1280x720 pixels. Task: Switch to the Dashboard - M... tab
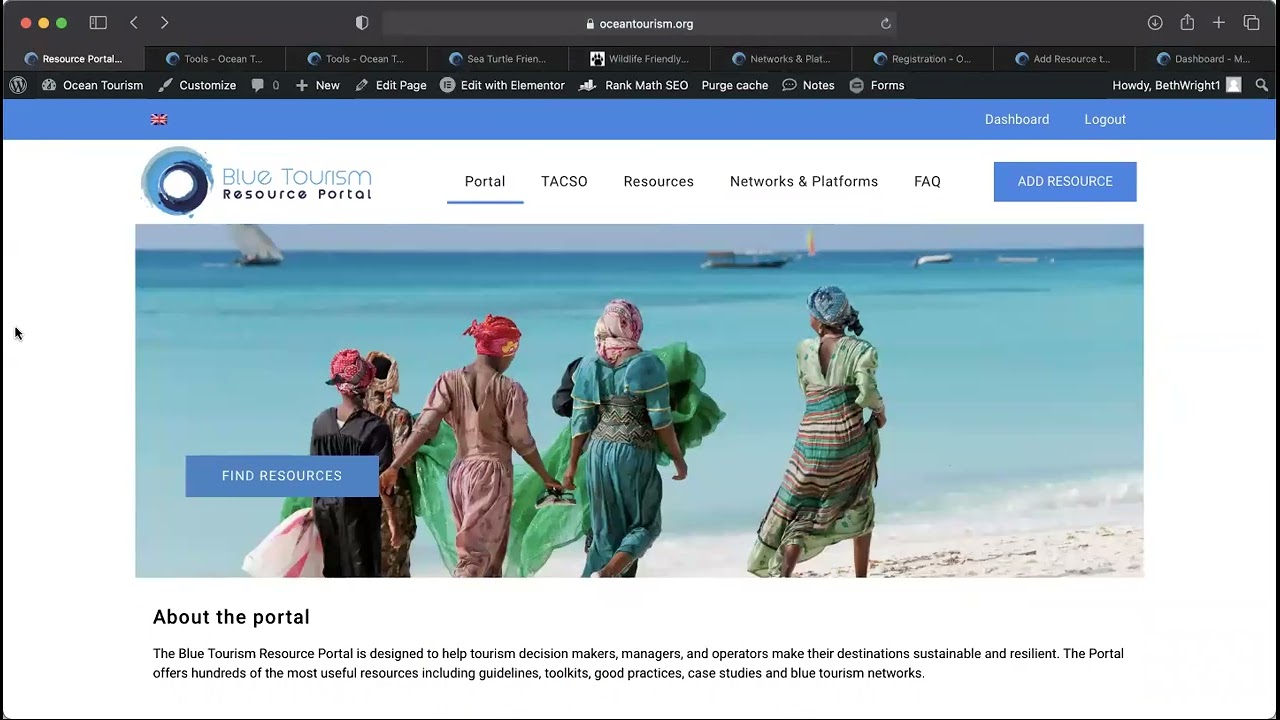(1206, 59)
